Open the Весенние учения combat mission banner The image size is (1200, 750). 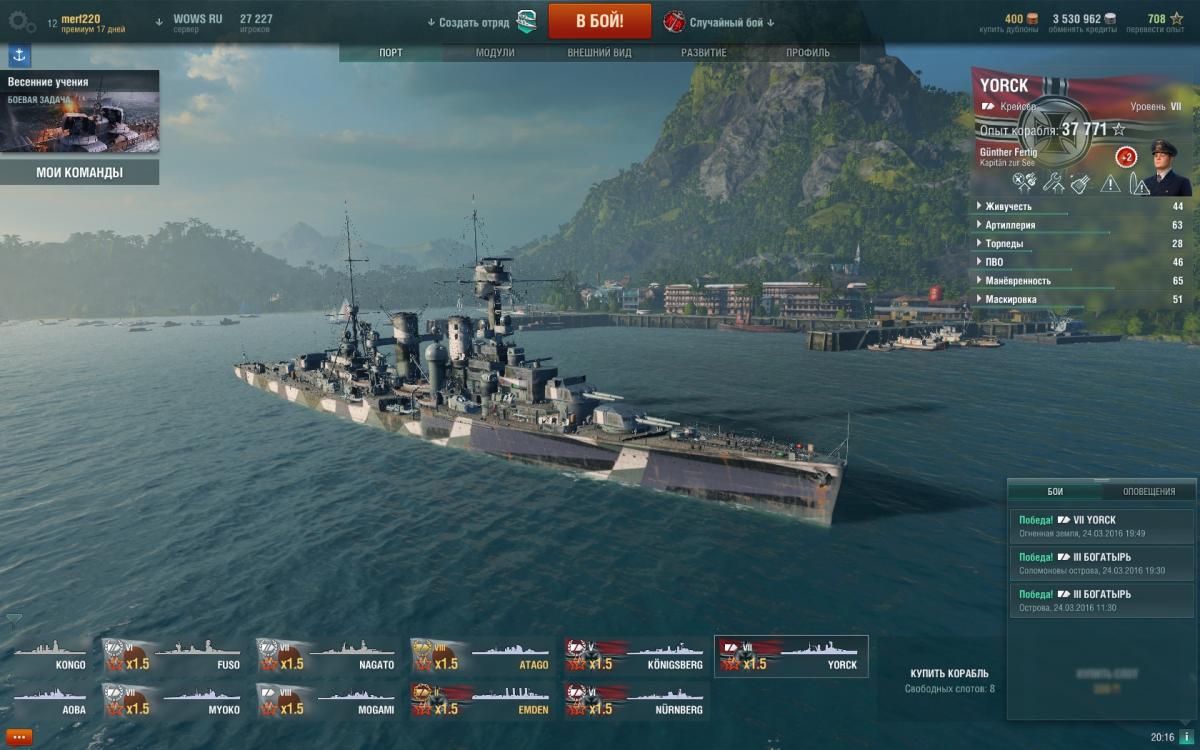coord(79,111)
